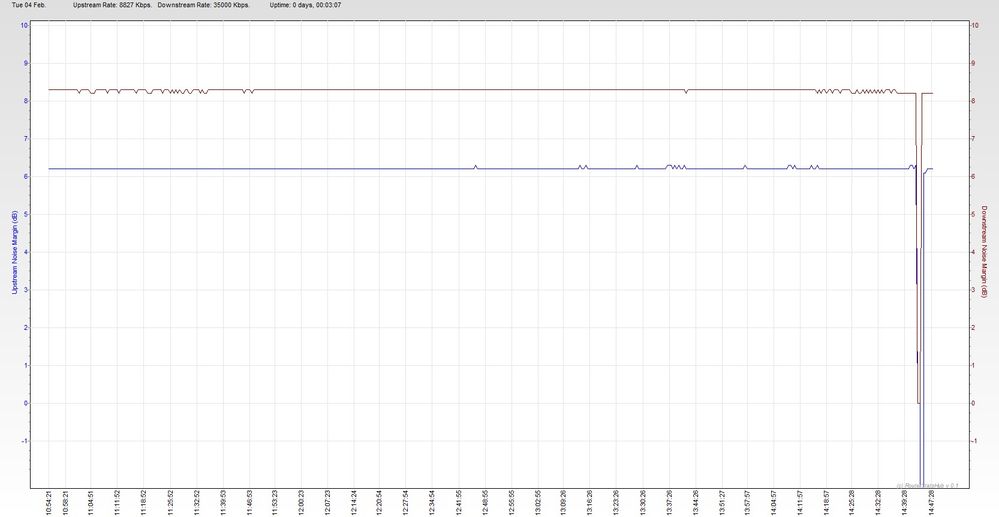Click the left axis value 5
The width and height of the screenshot is (999, 517).
tap(26, 214)
